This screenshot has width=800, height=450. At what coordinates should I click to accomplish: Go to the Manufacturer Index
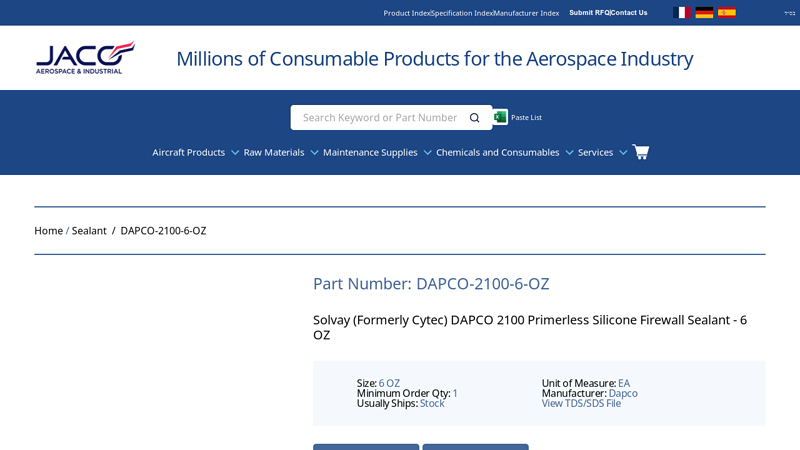(x=527, y=13)
